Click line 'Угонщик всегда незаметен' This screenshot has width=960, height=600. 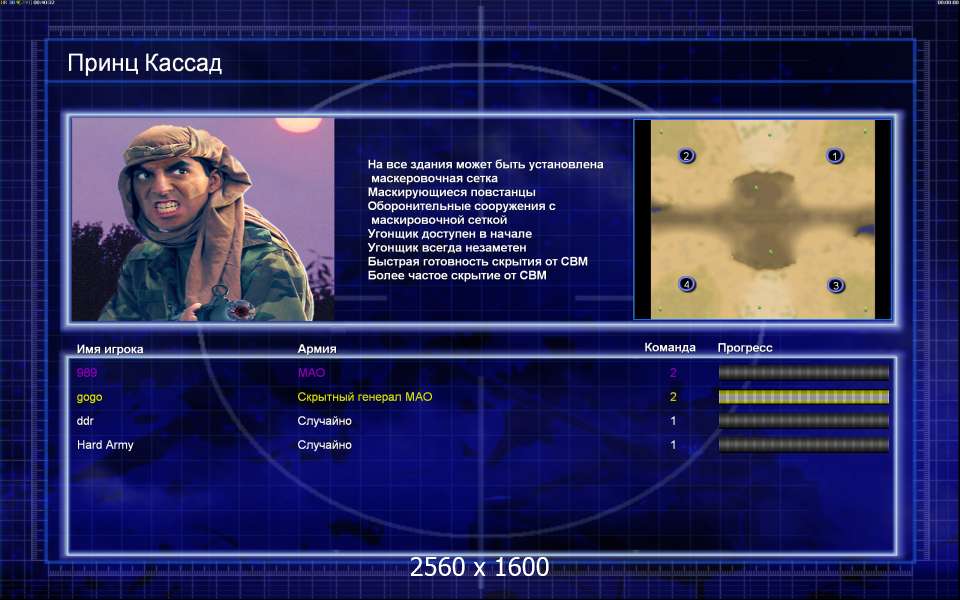447,247
